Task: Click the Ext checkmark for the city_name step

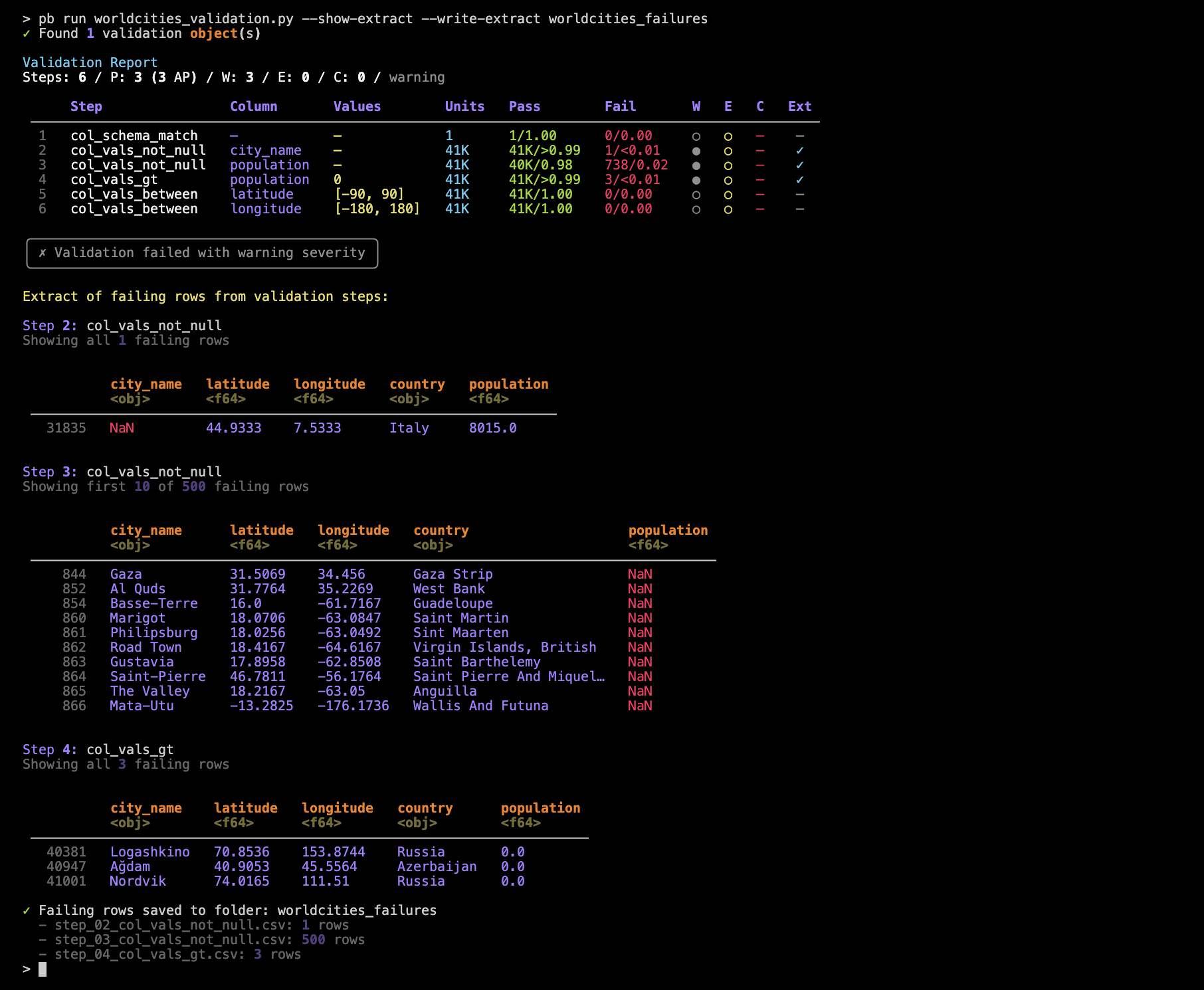Action: 799,151
